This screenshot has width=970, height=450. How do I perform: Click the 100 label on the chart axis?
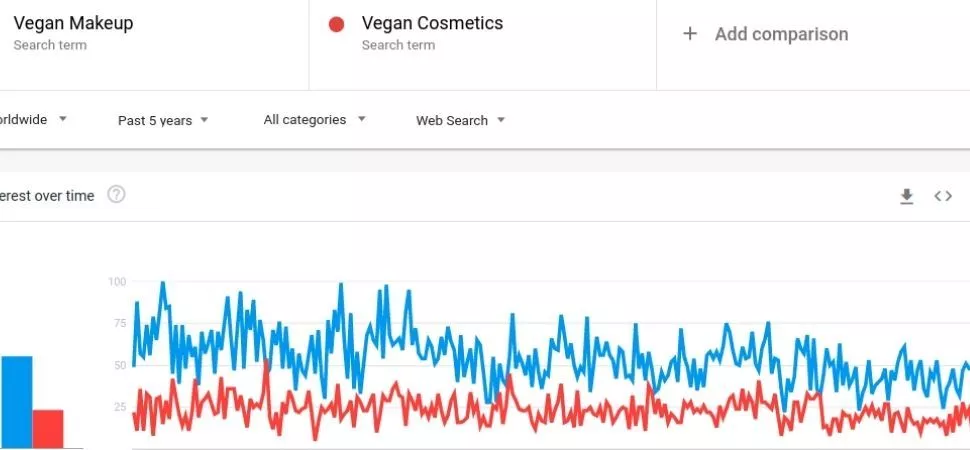point(117,282)
